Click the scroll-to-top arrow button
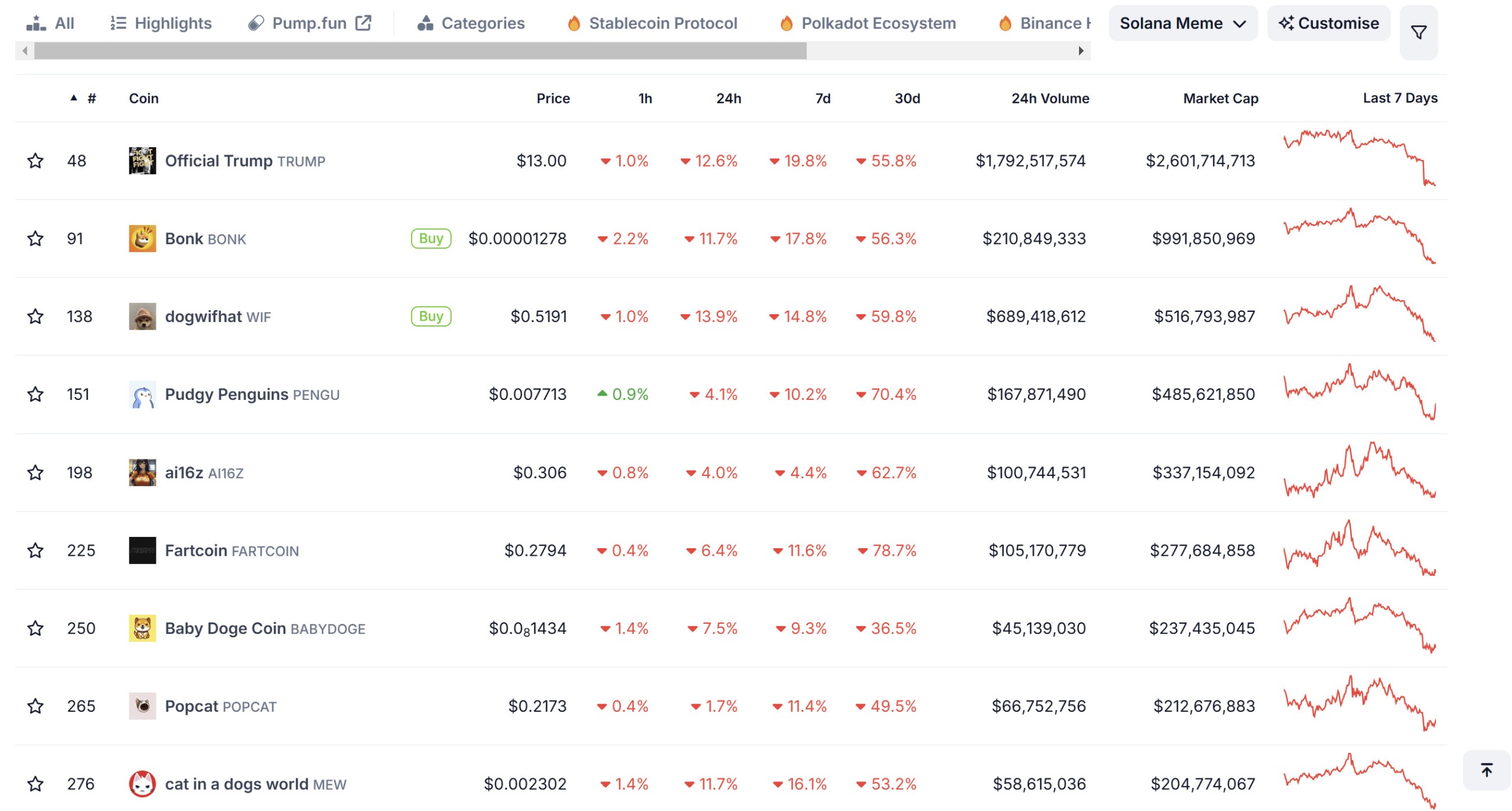Image resolution: width=1512 pixels, height=811 pixels. coord(1485,769)
